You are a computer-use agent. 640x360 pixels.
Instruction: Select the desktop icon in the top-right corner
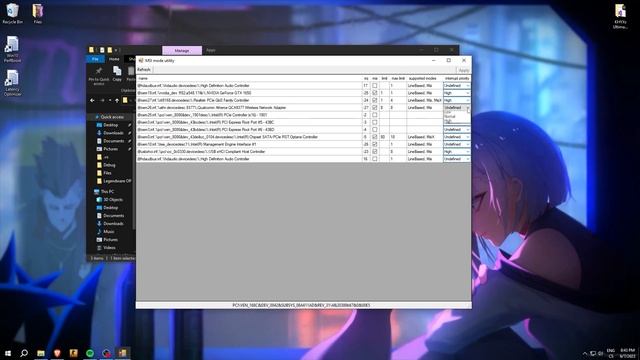(620, 16)
